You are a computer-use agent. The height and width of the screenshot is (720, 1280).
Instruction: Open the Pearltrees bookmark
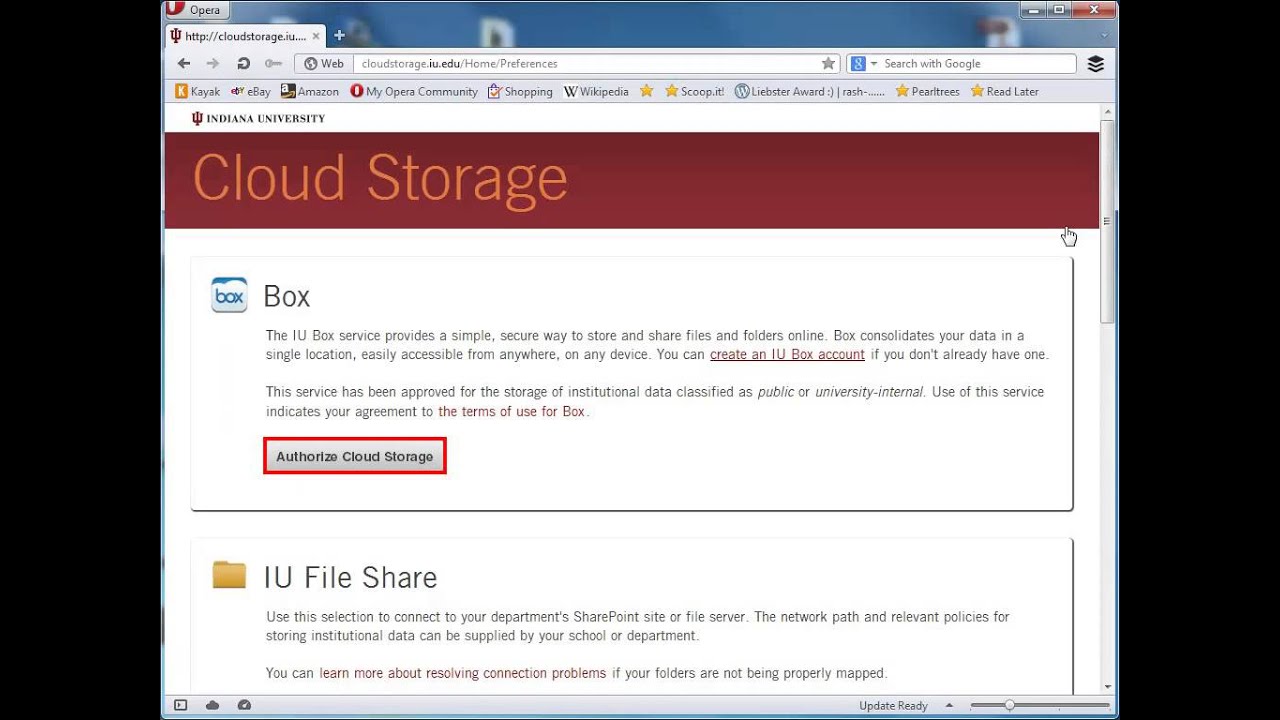point(927,91)
